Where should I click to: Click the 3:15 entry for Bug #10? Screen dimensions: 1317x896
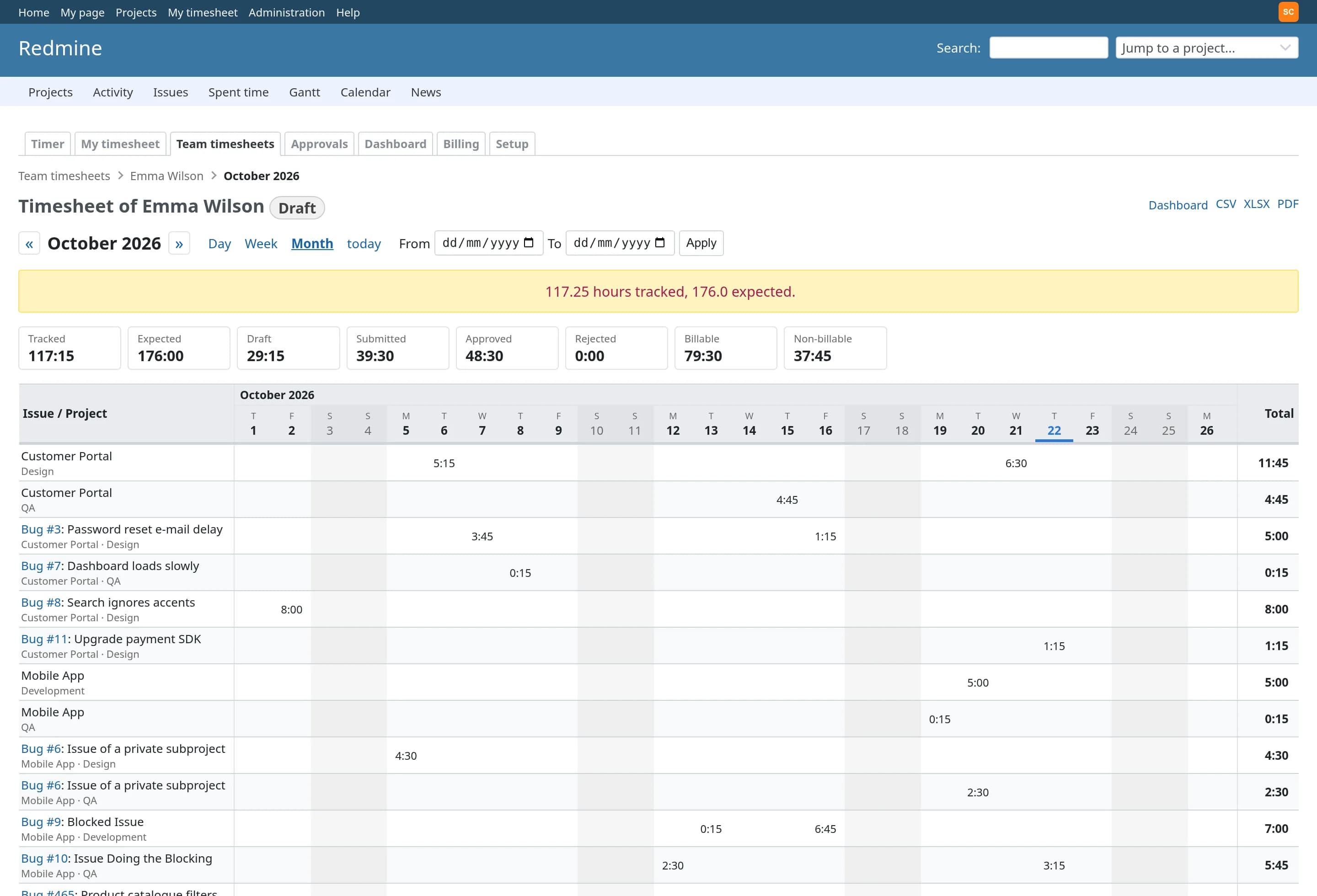pos(1054,865)
